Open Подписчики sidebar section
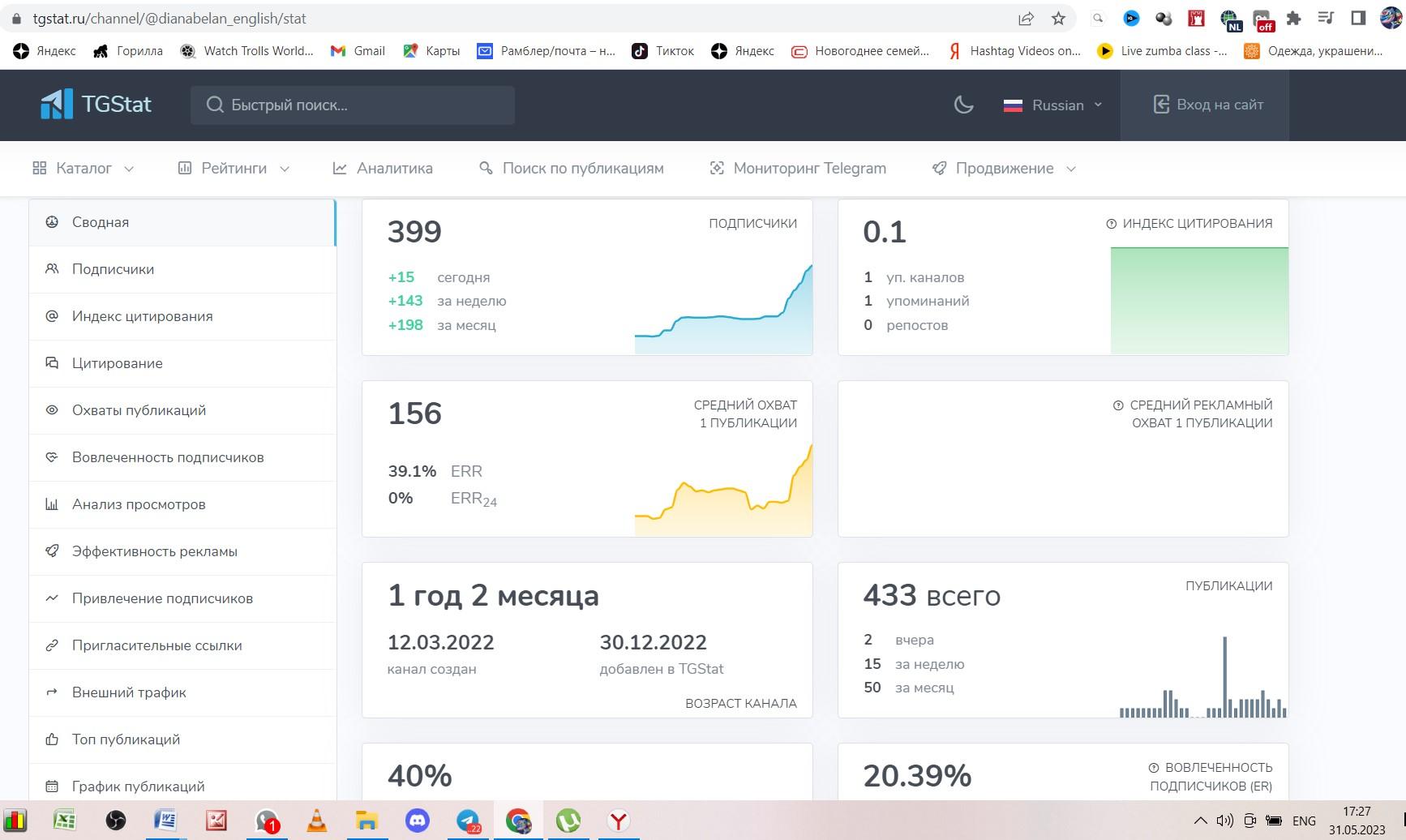 (182, 269)
